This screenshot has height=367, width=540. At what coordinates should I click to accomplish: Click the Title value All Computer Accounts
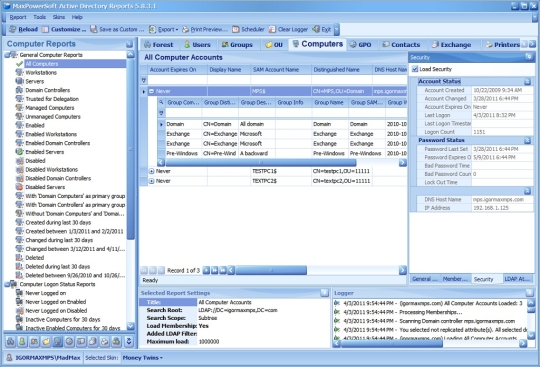coord(225,302)
